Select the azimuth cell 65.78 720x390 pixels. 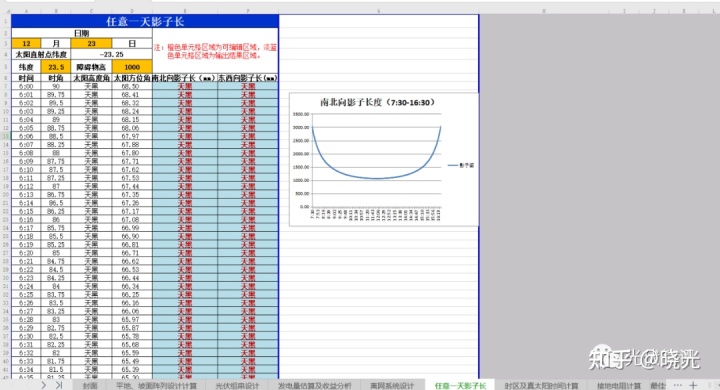pos(132,336)
